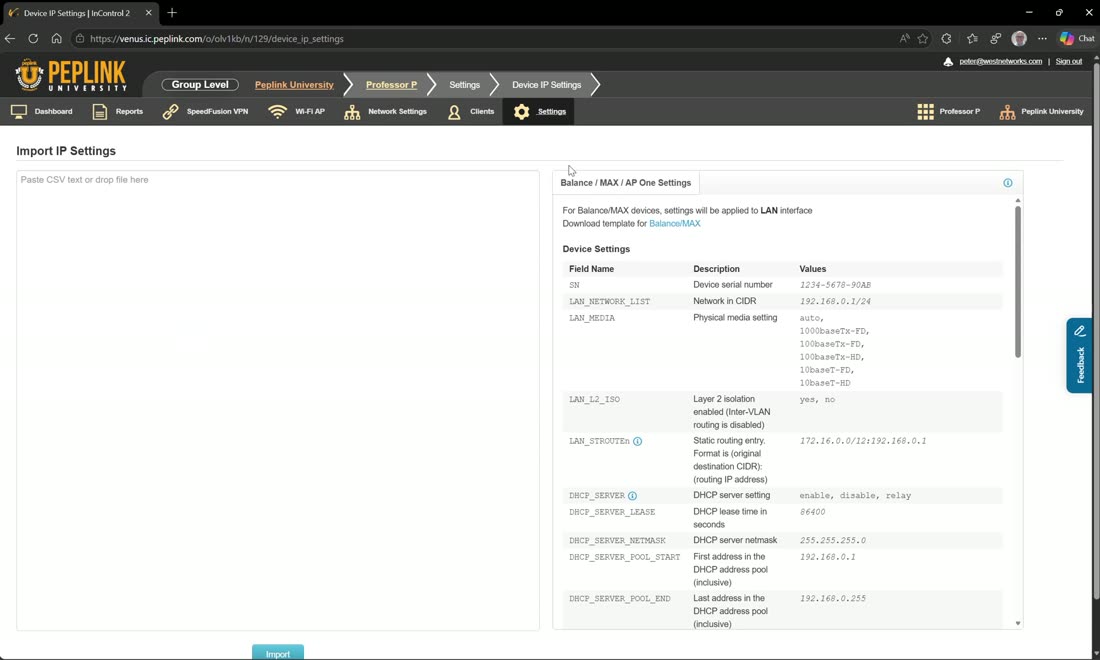Refresh the browser page

[33, 39]
